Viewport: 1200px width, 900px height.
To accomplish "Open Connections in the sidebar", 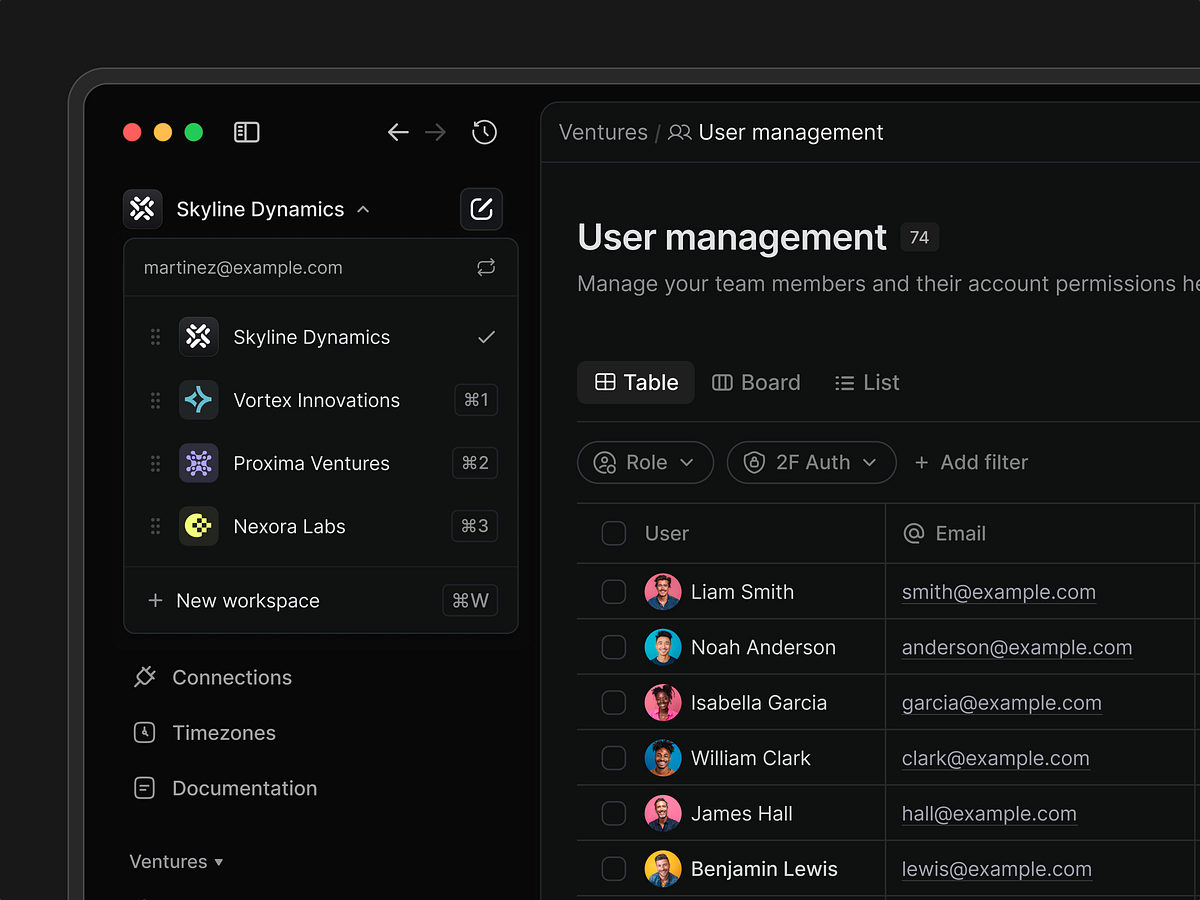I will (x=212, y=677).
